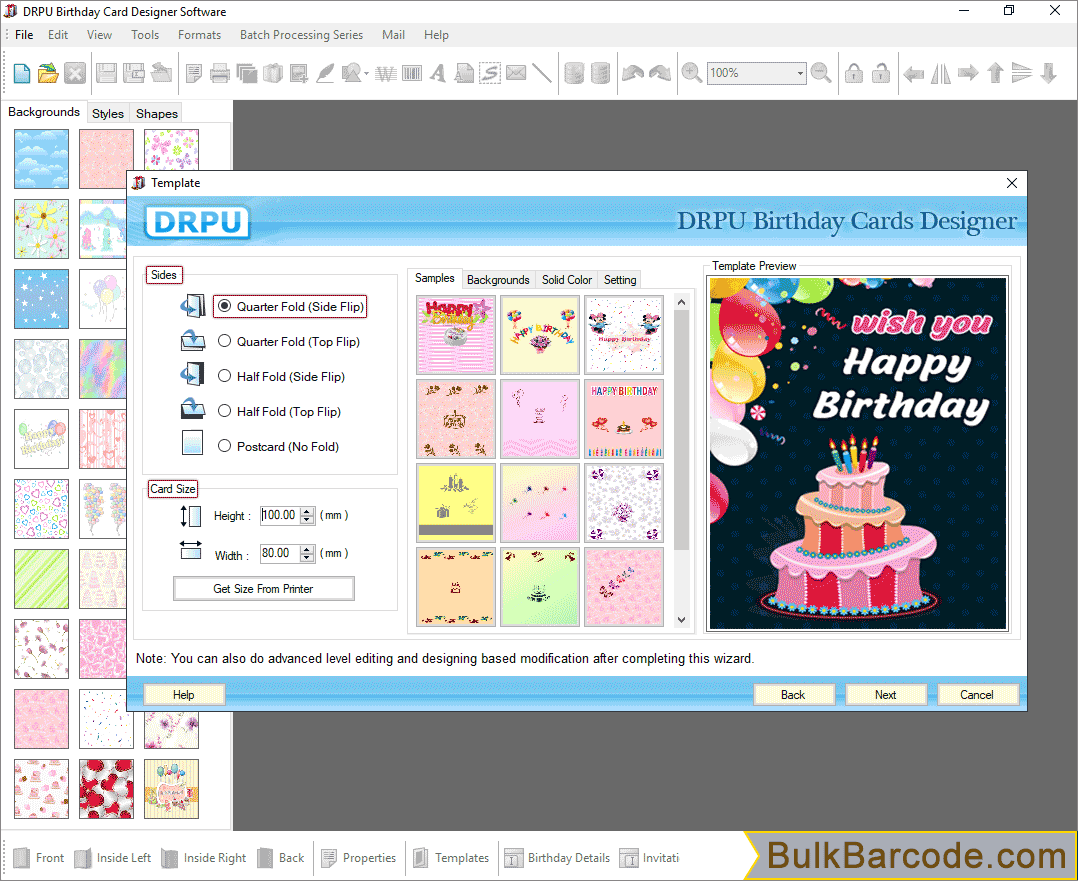Click the Get Size From Printer button
Viewport: 1078px width, 881px height.
pos(263,589)
